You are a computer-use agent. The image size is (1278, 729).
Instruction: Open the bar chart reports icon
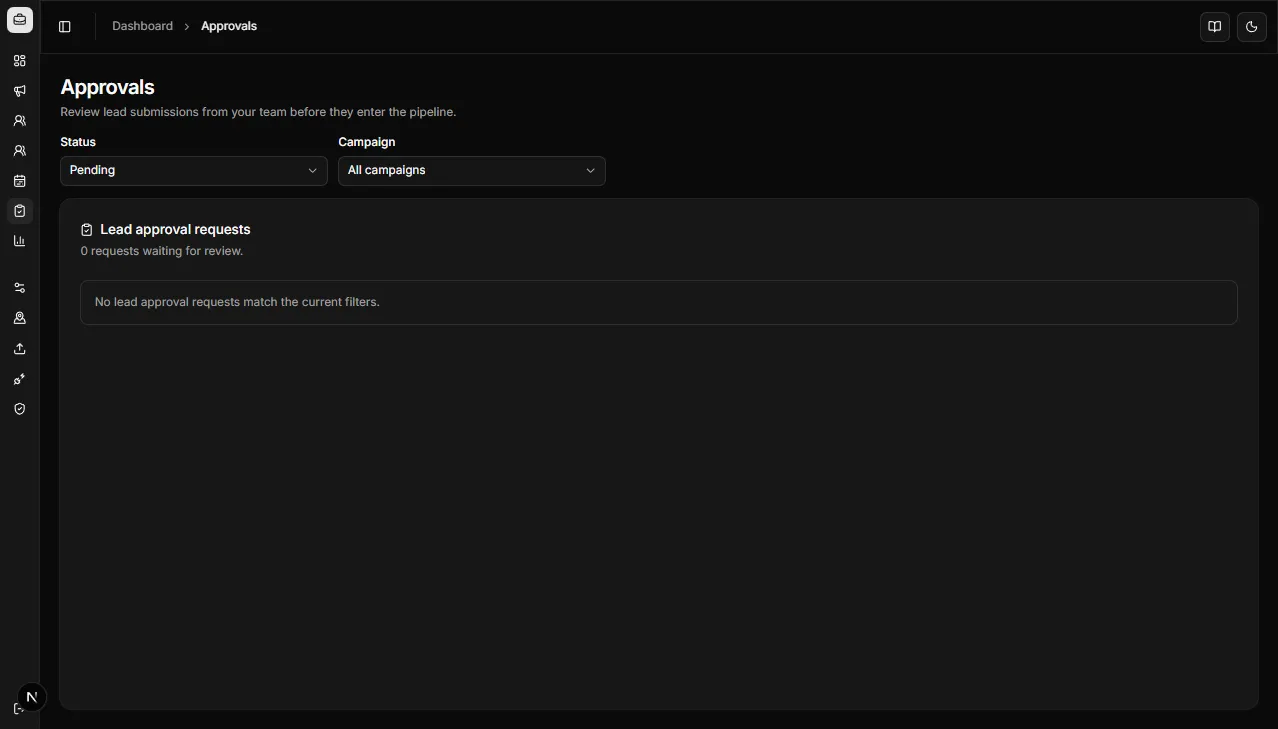[x=19, y=241]
